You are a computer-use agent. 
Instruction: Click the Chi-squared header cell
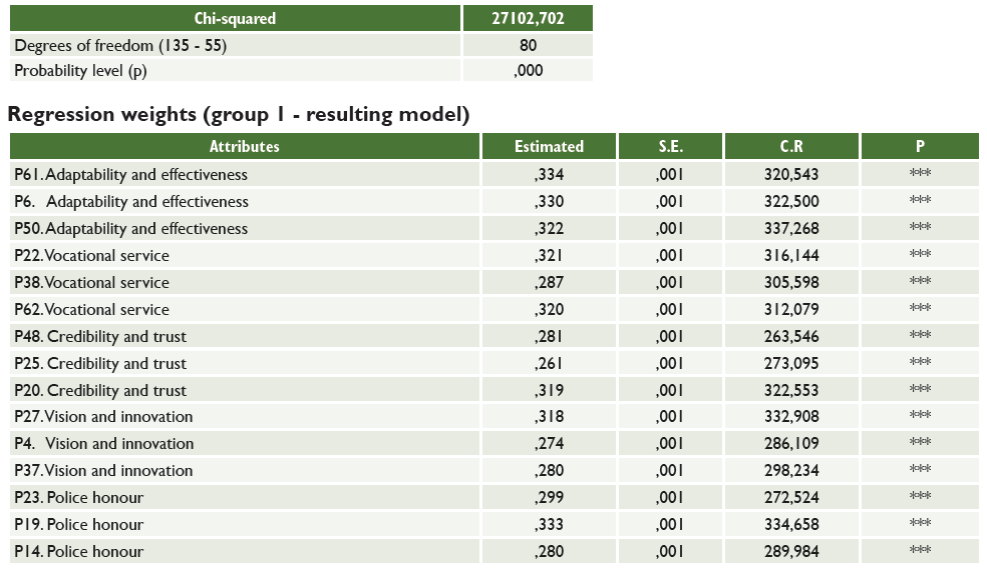[x=235, y=18]
